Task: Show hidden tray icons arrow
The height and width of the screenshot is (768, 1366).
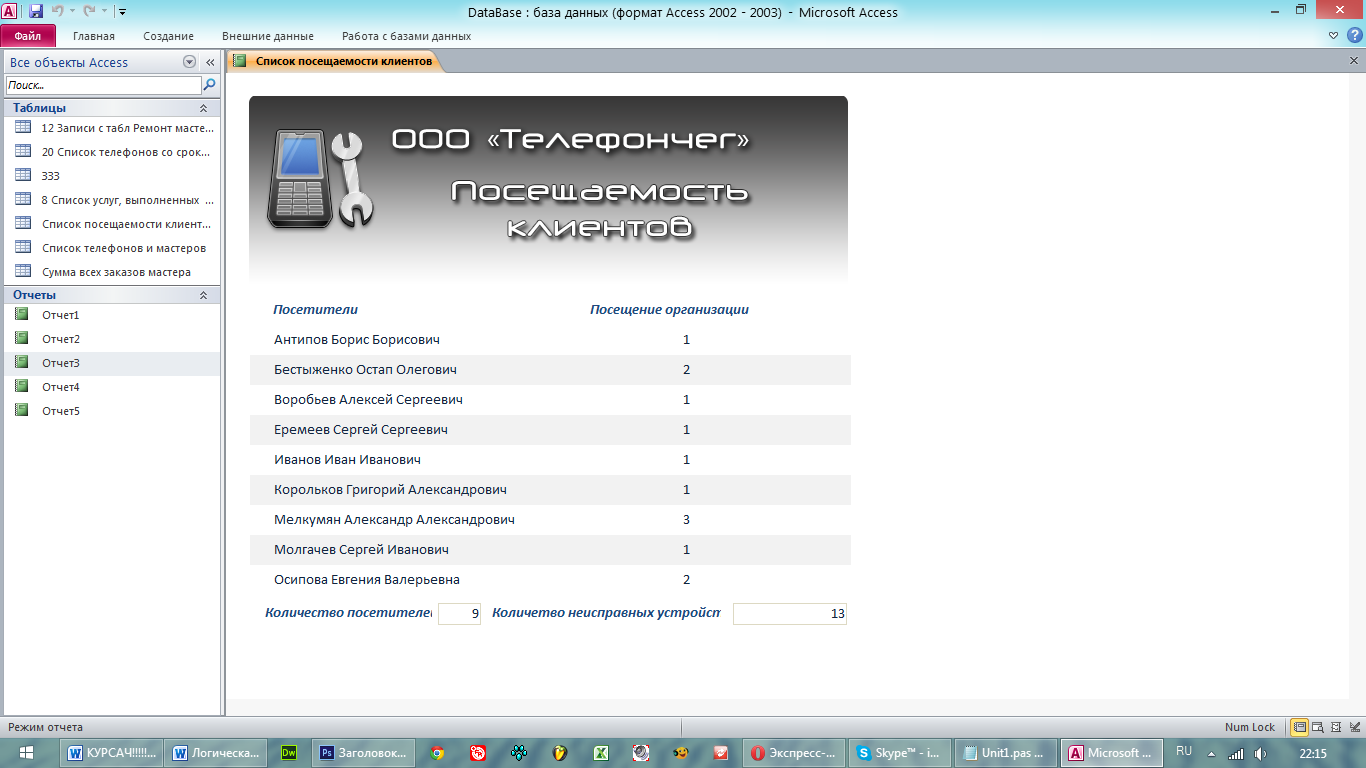Action: [x=1211, y=753]
